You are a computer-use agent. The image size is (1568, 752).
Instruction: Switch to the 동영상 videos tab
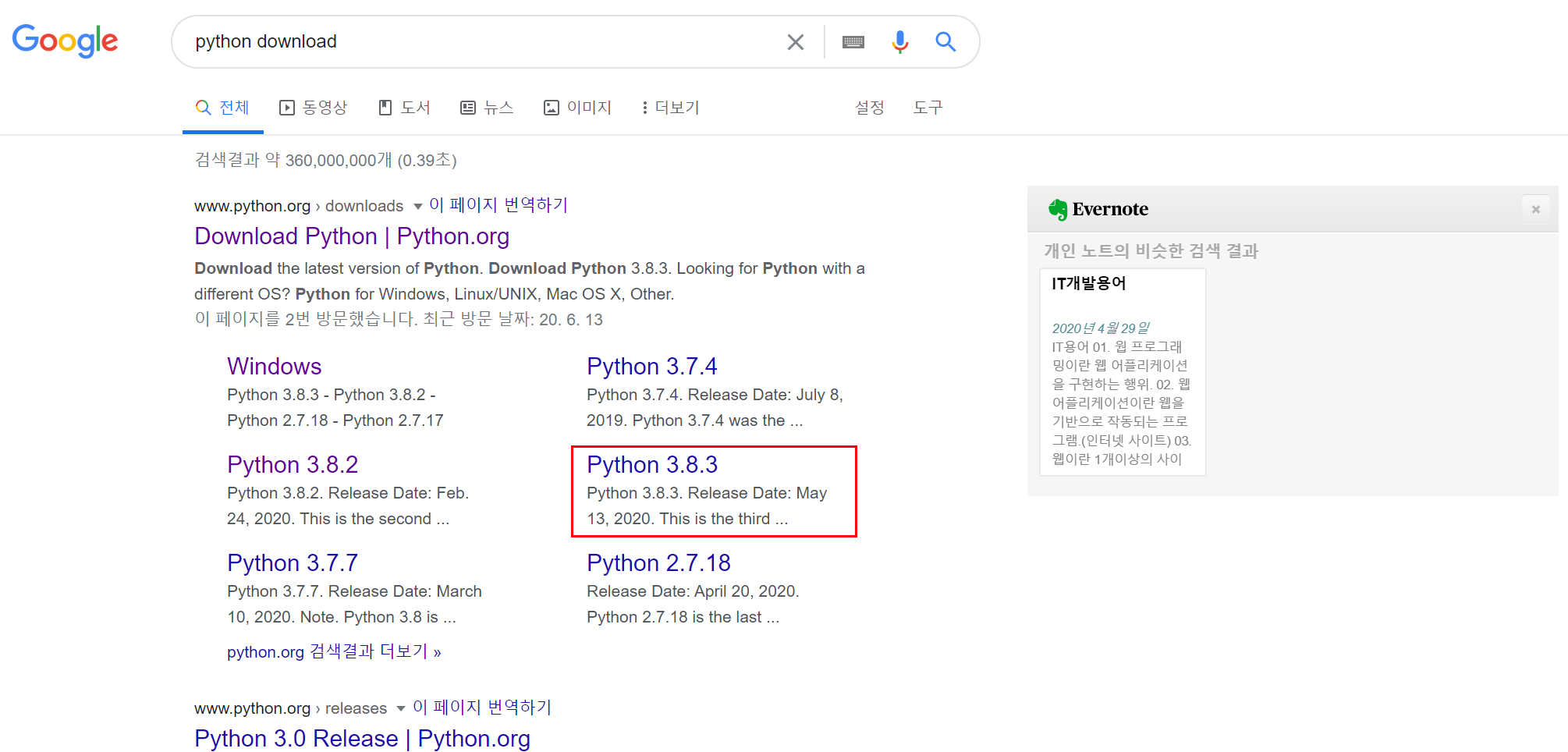point(314,108)
